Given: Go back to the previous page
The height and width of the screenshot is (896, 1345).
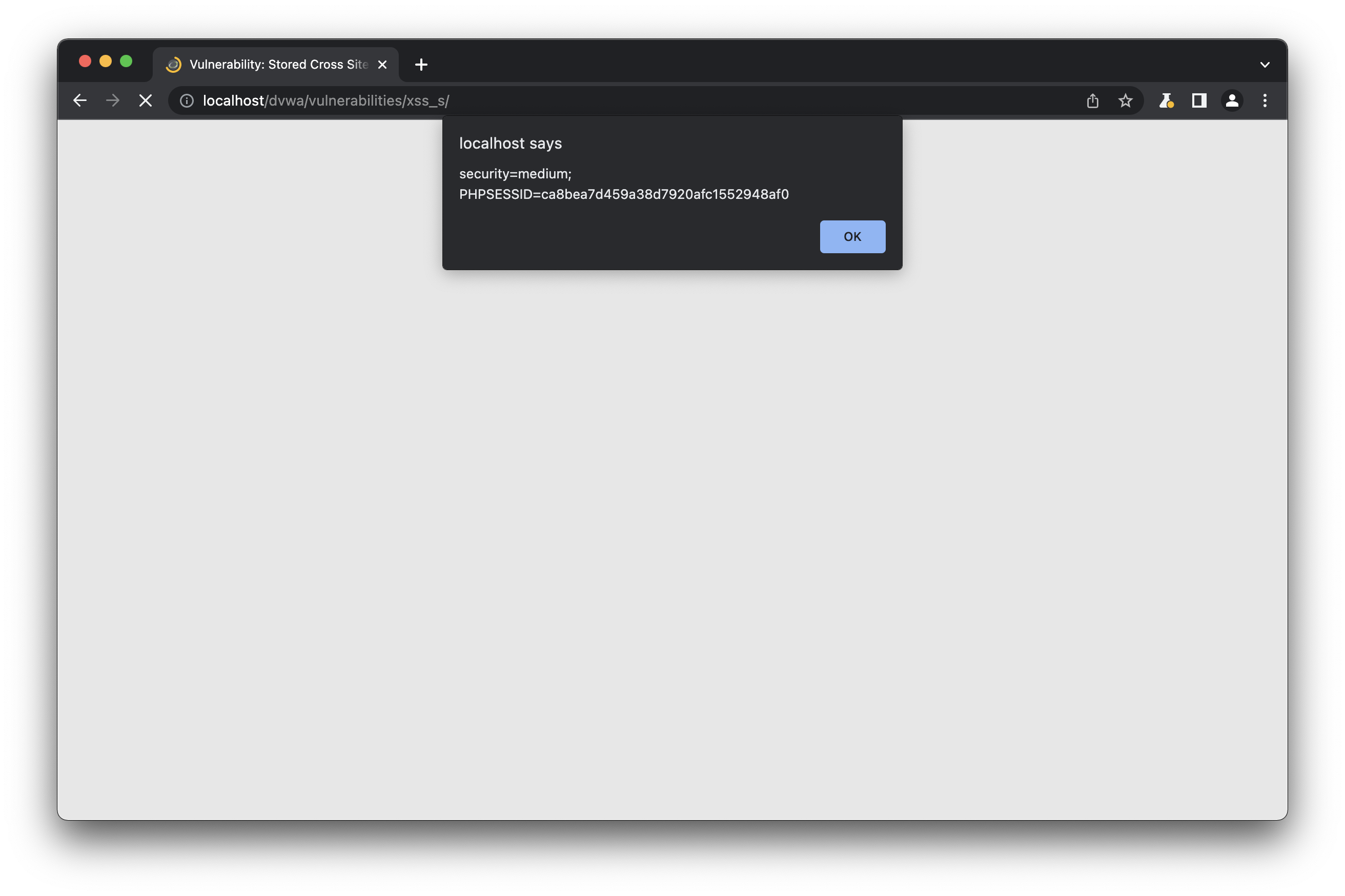Looking at the screenshot, I should pyautogui.click(x=80, y=100).
